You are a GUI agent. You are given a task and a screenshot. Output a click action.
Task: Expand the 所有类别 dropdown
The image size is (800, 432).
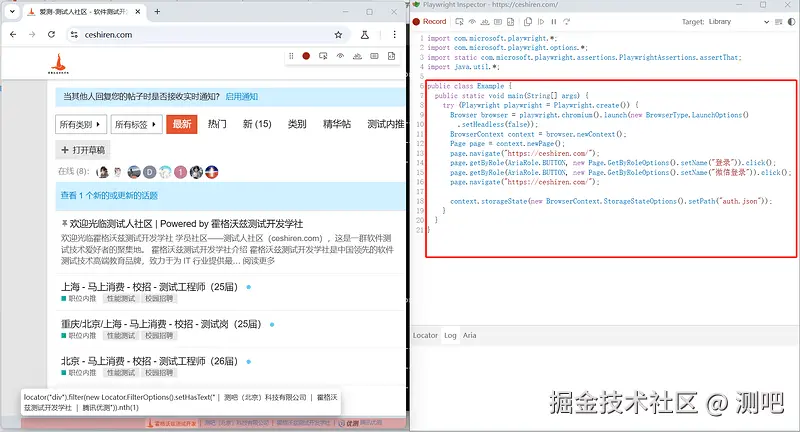click(x=81, y=124)
